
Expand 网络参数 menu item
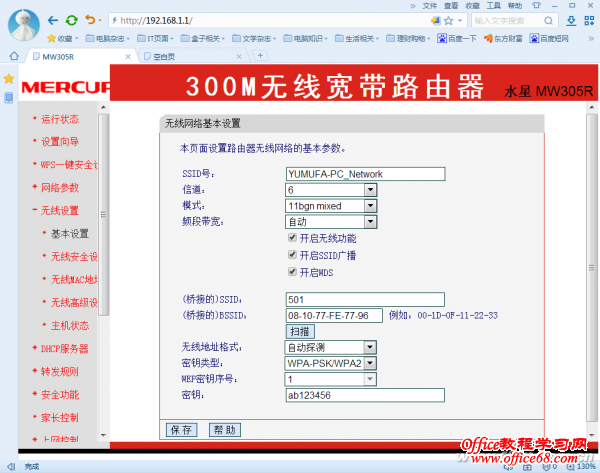click(x=60, y=188)
